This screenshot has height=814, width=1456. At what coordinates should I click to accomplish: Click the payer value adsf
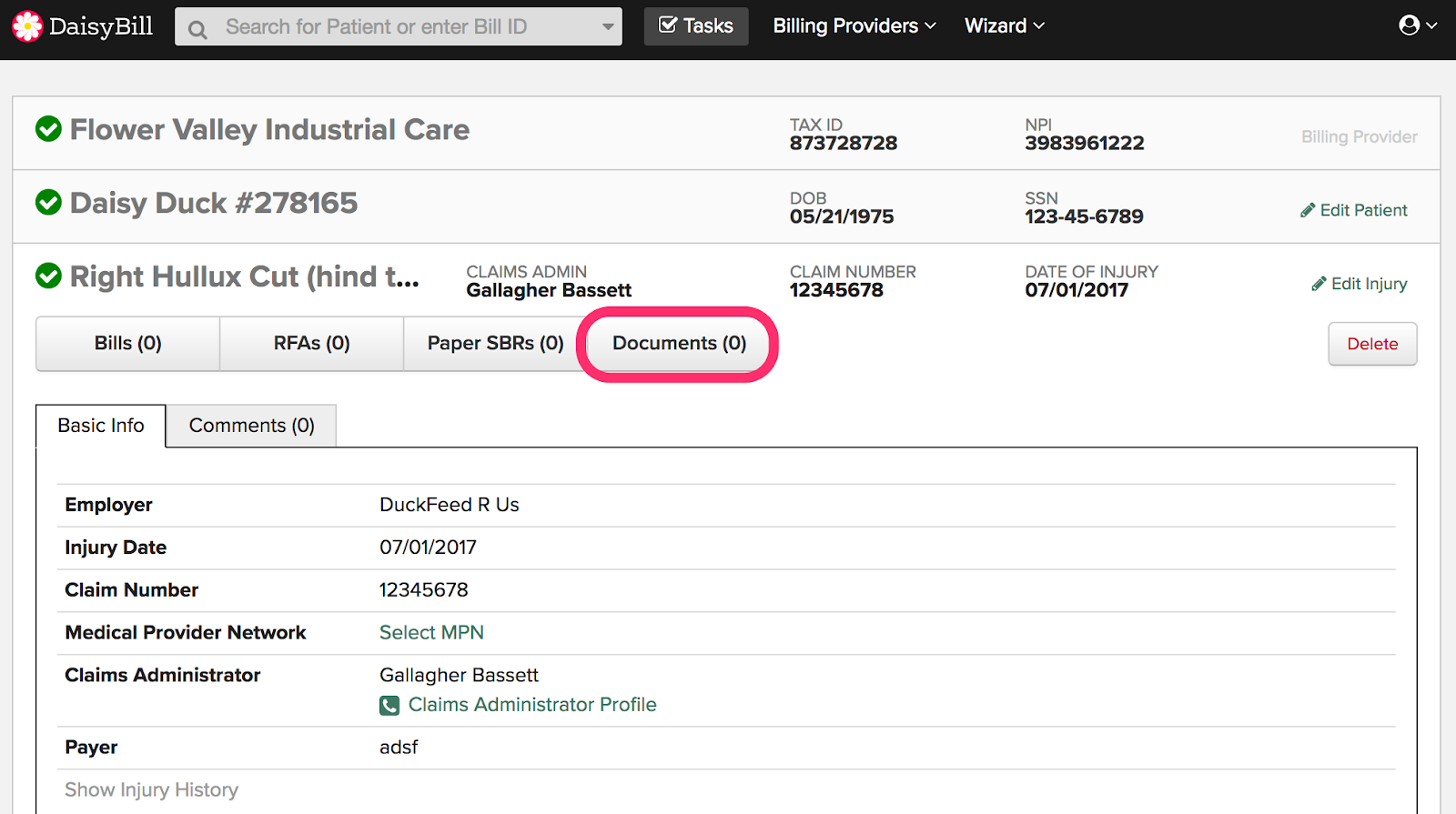coord(399,747)
